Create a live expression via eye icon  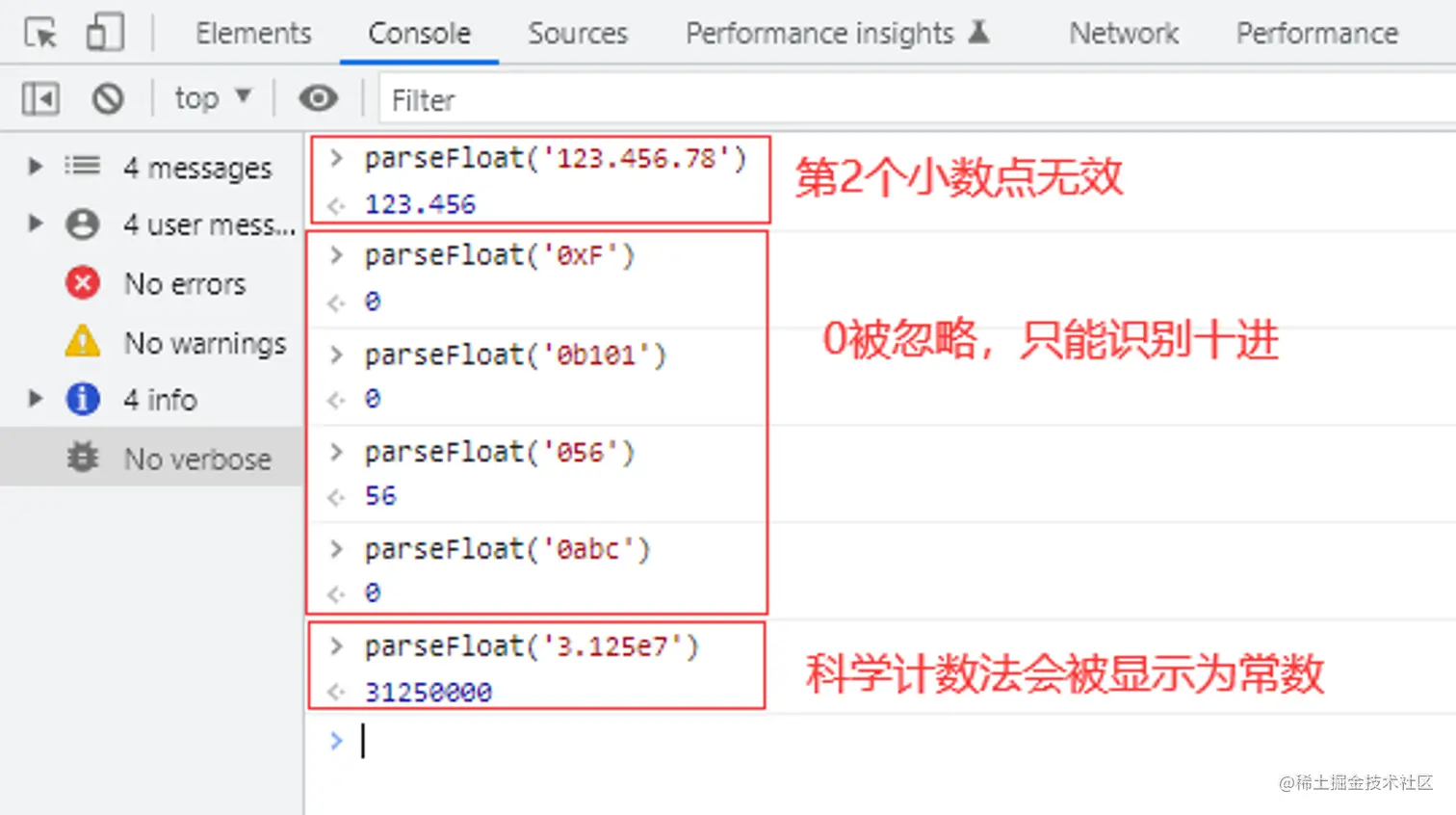(318, 98)
